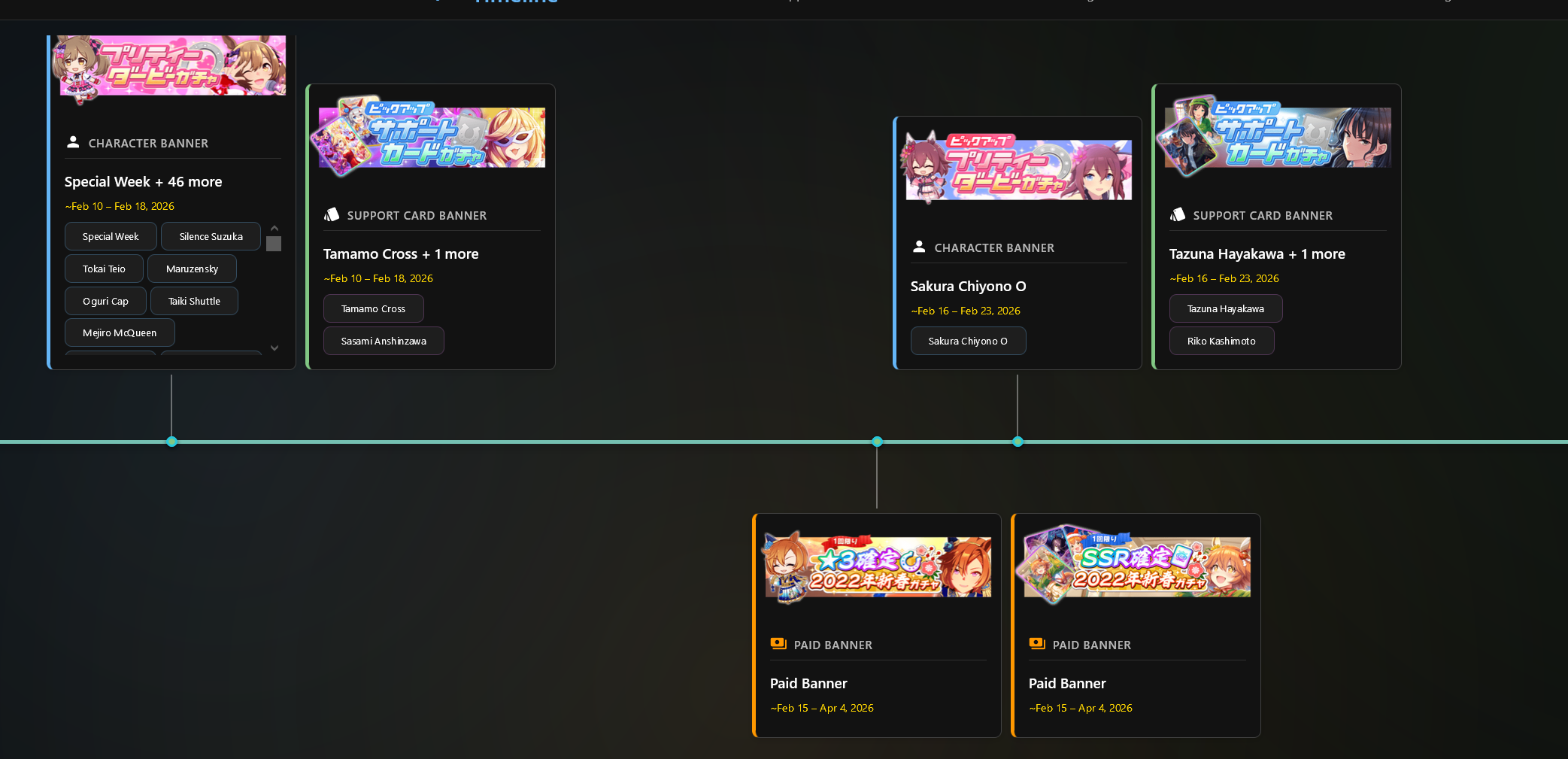The width and height of the screenshot is (1568, 759).
Task: Click the timeline marker below the Sakura Chiyono O card
Action: [x=1018, y=442]
